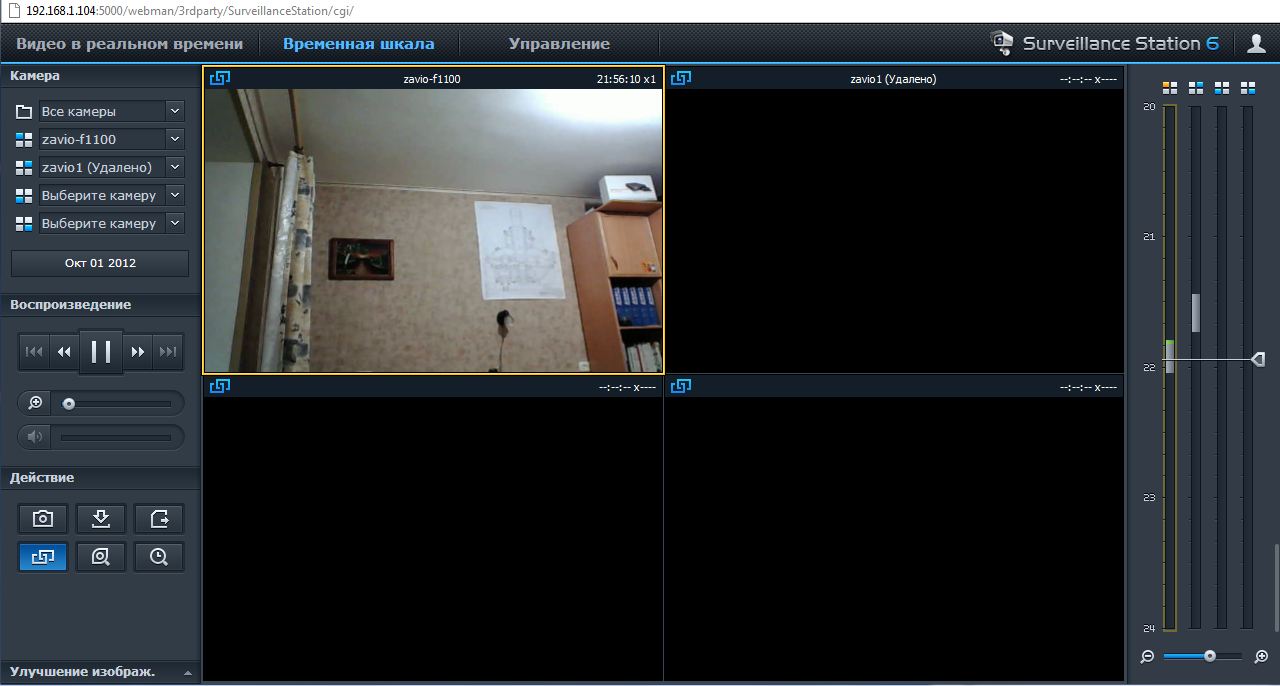This screenshot has height=686, width=1280.
Task: Rewind playback
Action: pyautogui.click(x=64, y=351)
